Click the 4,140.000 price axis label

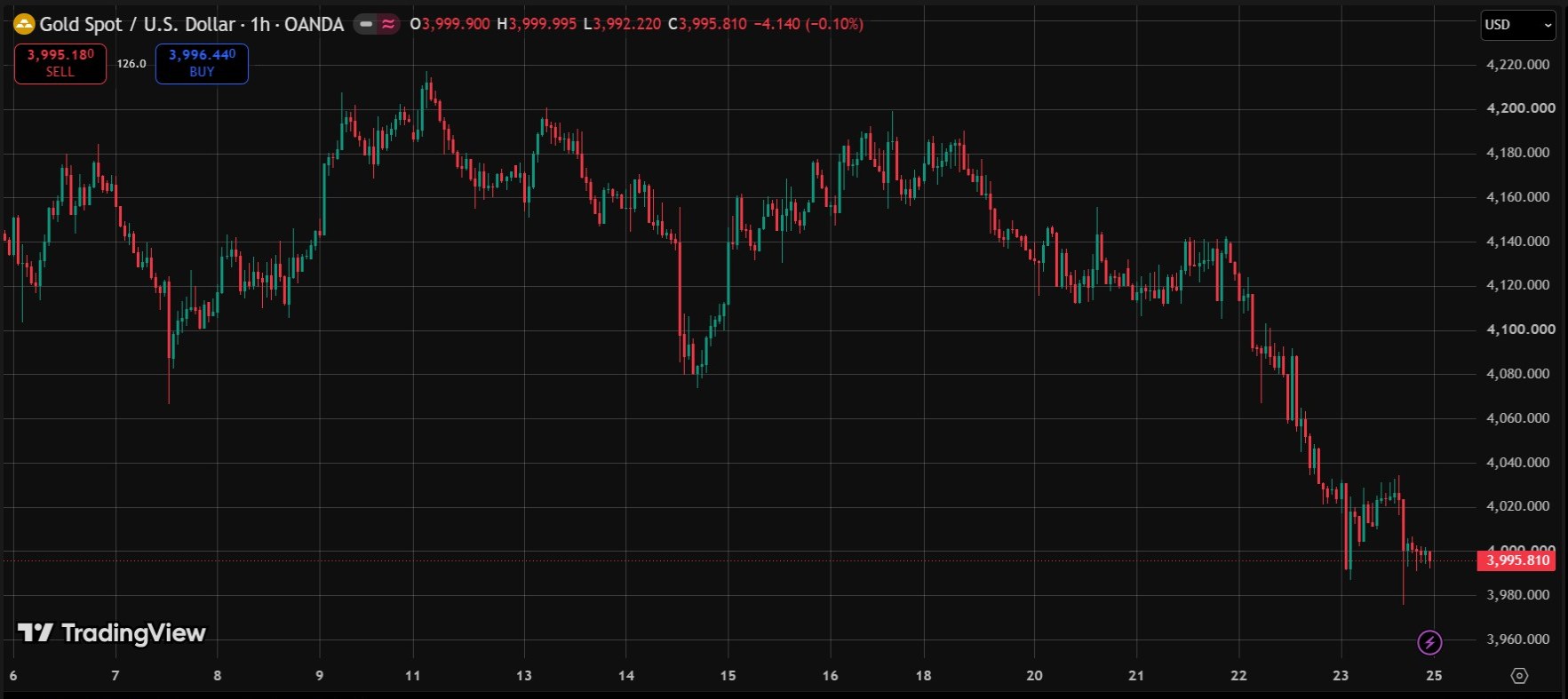tap(1518, 242)
